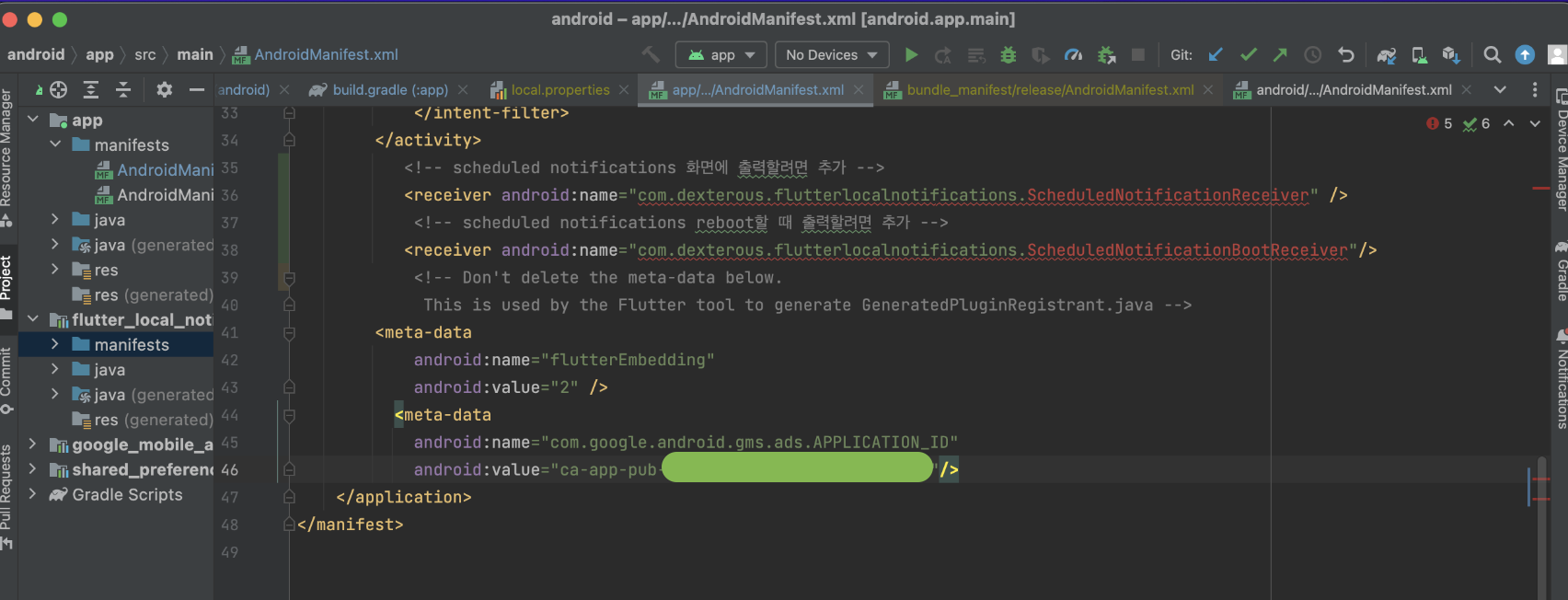This screenshot has height=600, width=1568.
Task: Open the Profiler gauge icon
Action: (1073, 55)
